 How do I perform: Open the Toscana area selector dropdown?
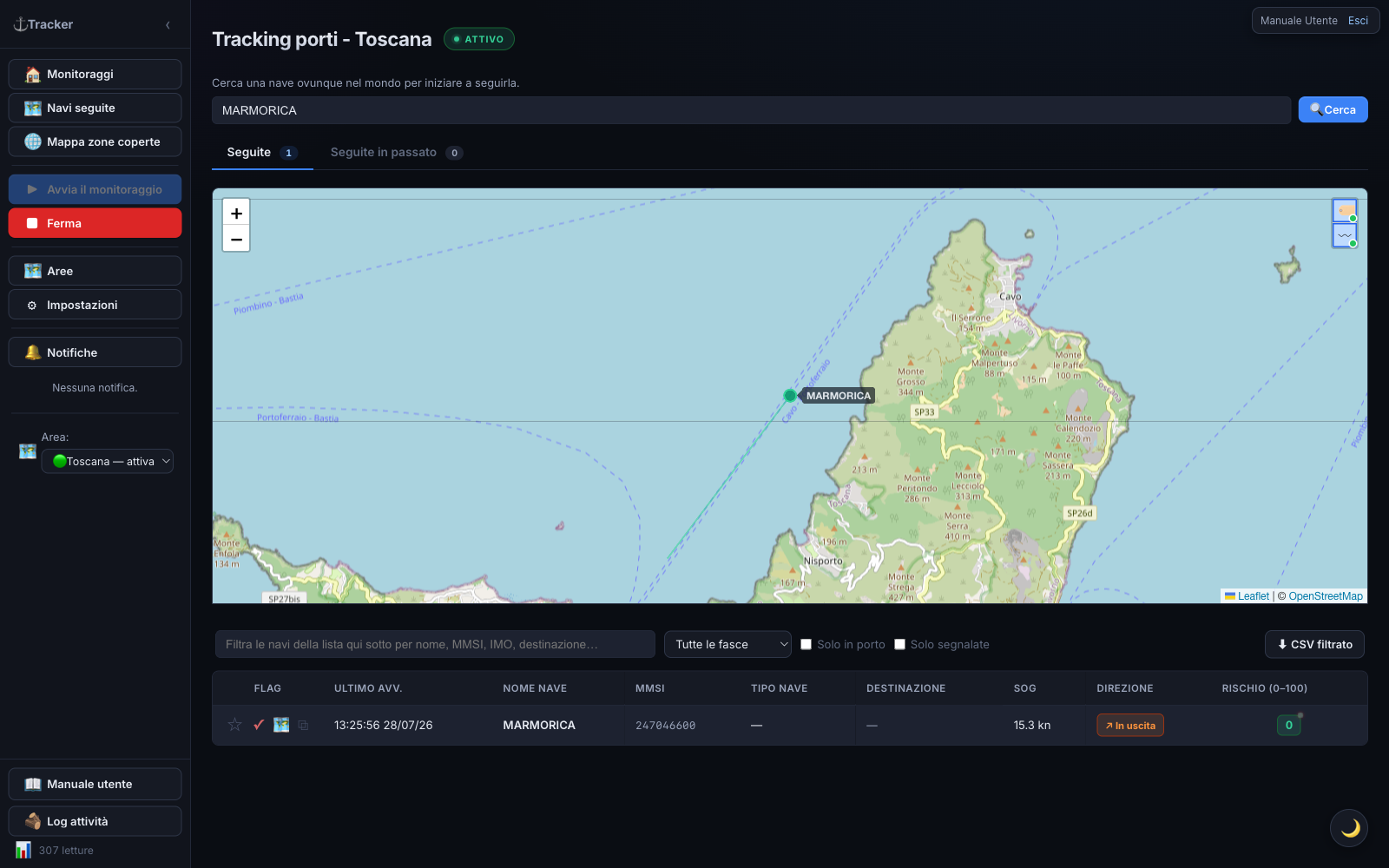[x=108, y=461]
